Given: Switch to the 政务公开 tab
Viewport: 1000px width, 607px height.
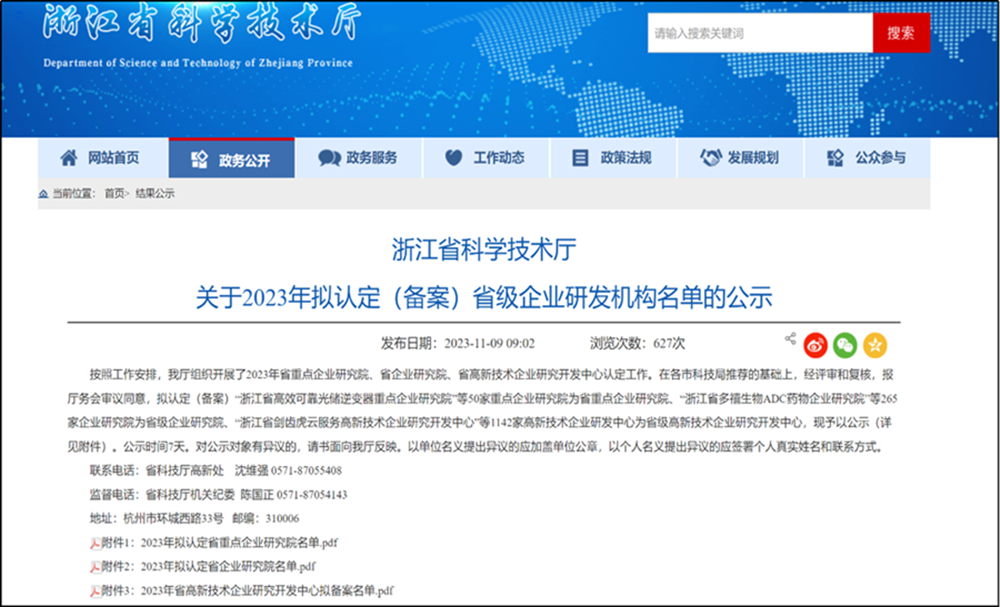Looking at the screenshot, I should [233, 158].
